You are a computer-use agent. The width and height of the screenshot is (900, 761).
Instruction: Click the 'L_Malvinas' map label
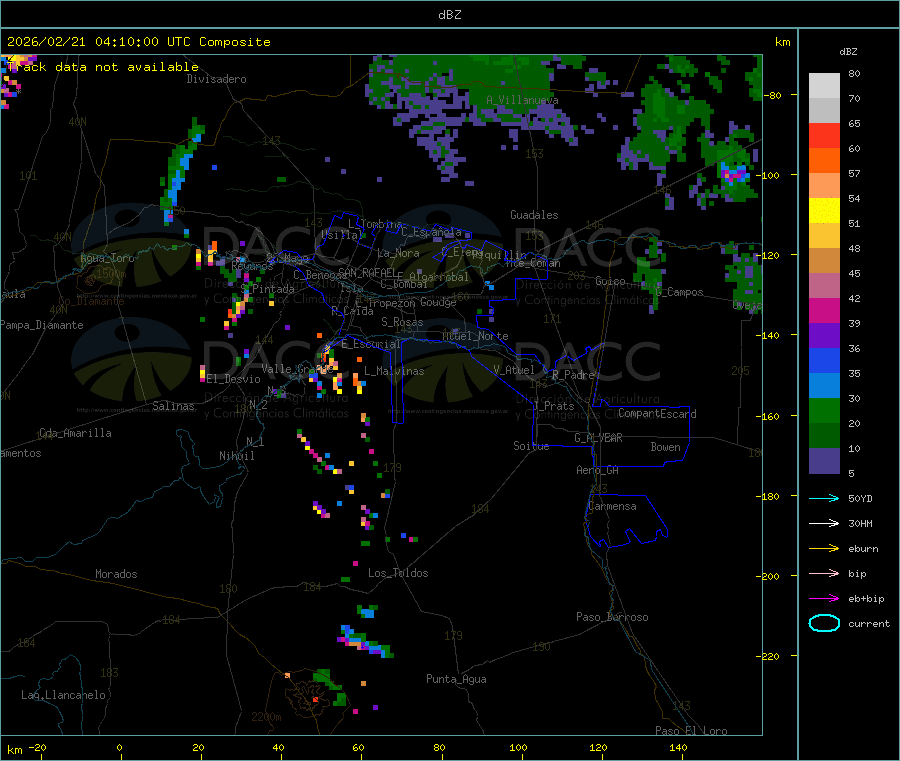tap(394, 371)
